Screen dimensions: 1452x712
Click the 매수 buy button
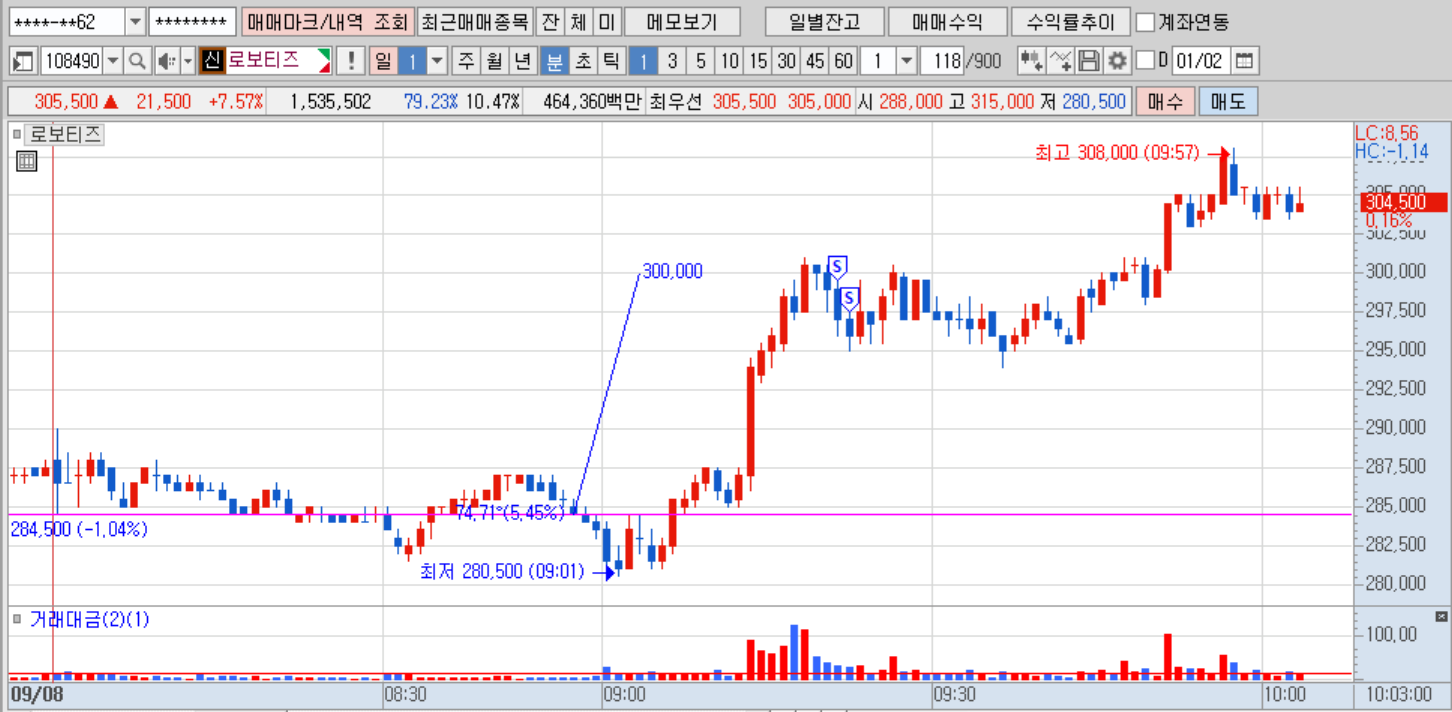[1165, 101]
